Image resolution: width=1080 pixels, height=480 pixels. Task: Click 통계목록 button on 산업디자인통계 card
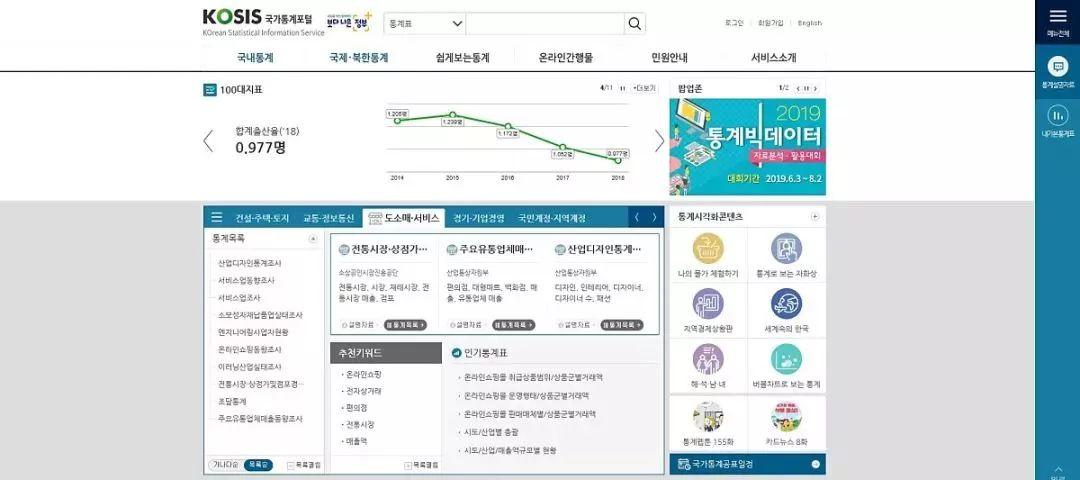(x=622, y=324)
